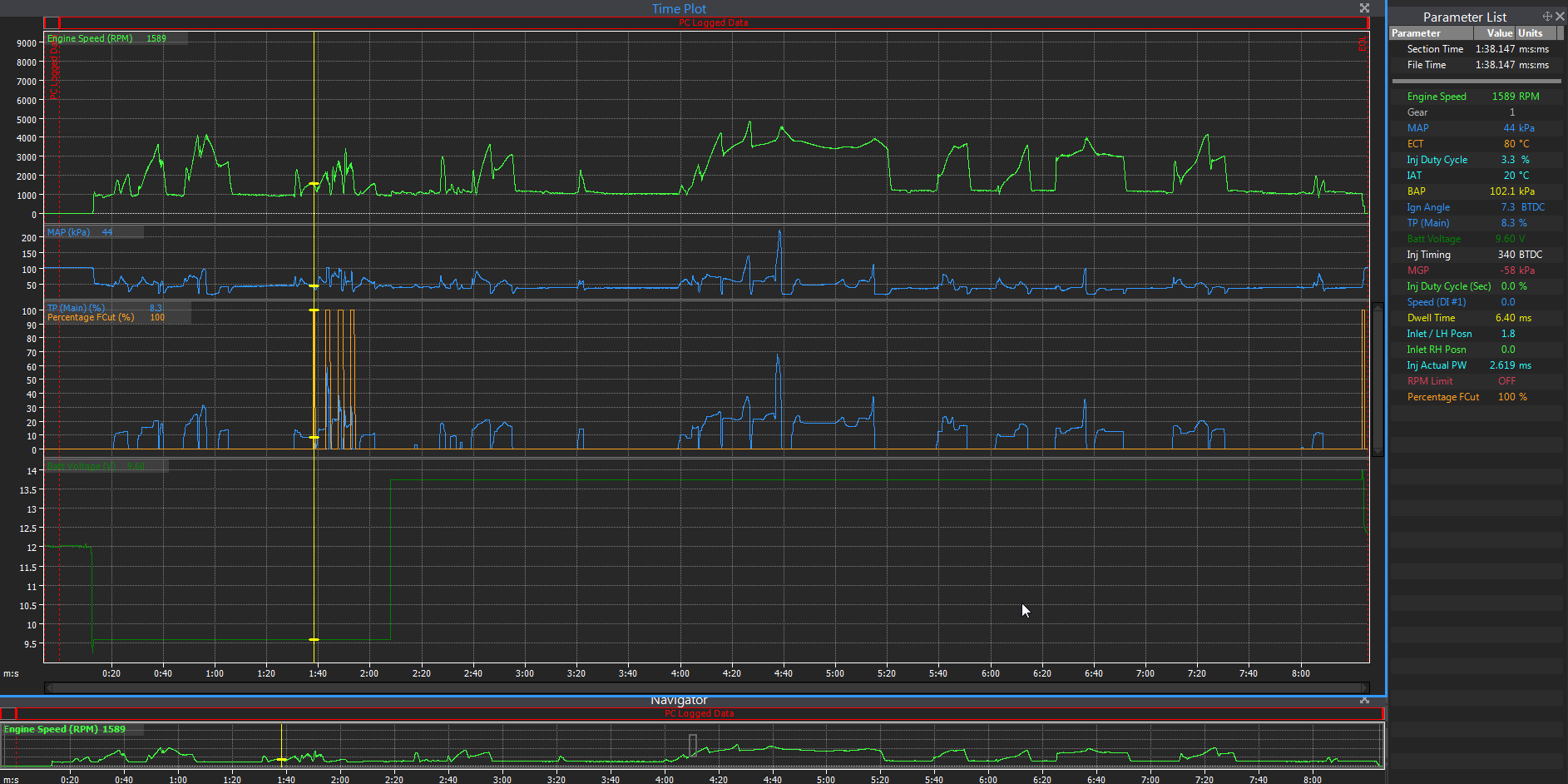The image size is (1568, 784).
Task: Click the MAP (kPa) trace legend label
Action: (69, 232)
